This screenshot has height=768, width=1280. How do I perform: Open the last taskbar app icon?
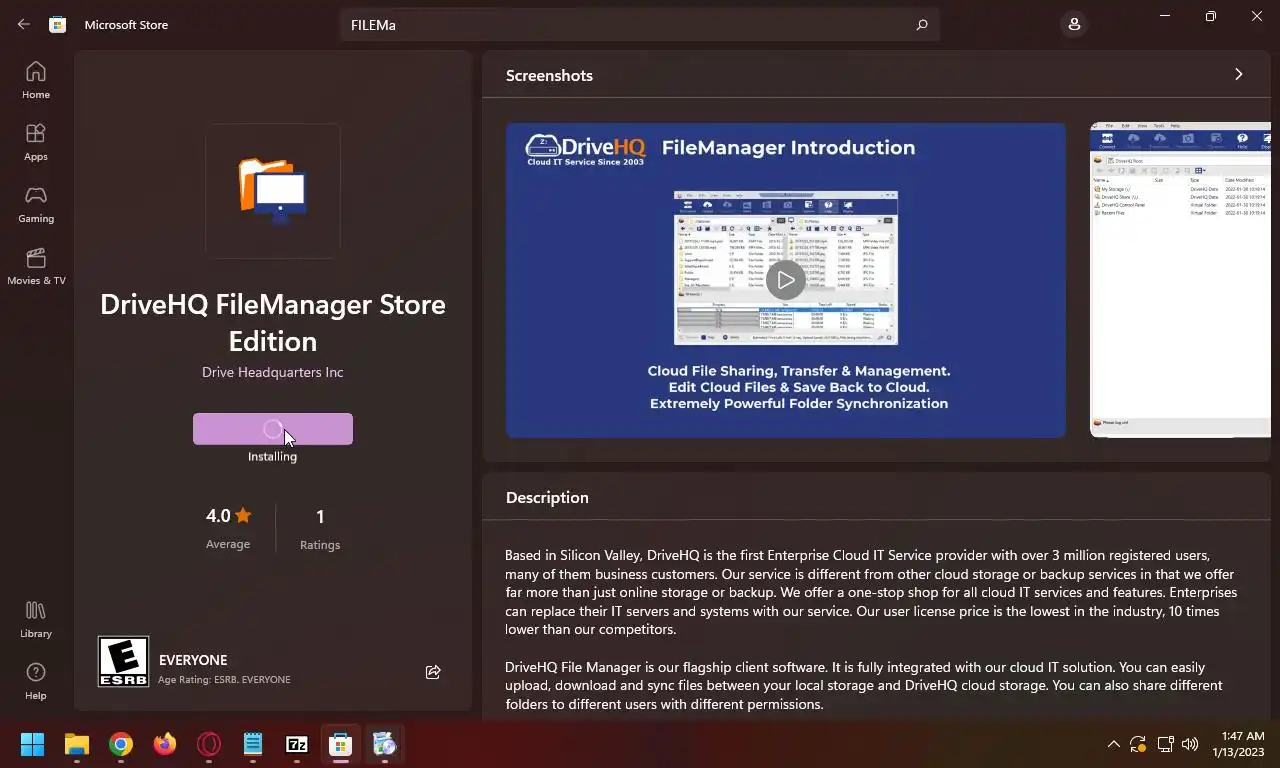click(x=385, y=744)
